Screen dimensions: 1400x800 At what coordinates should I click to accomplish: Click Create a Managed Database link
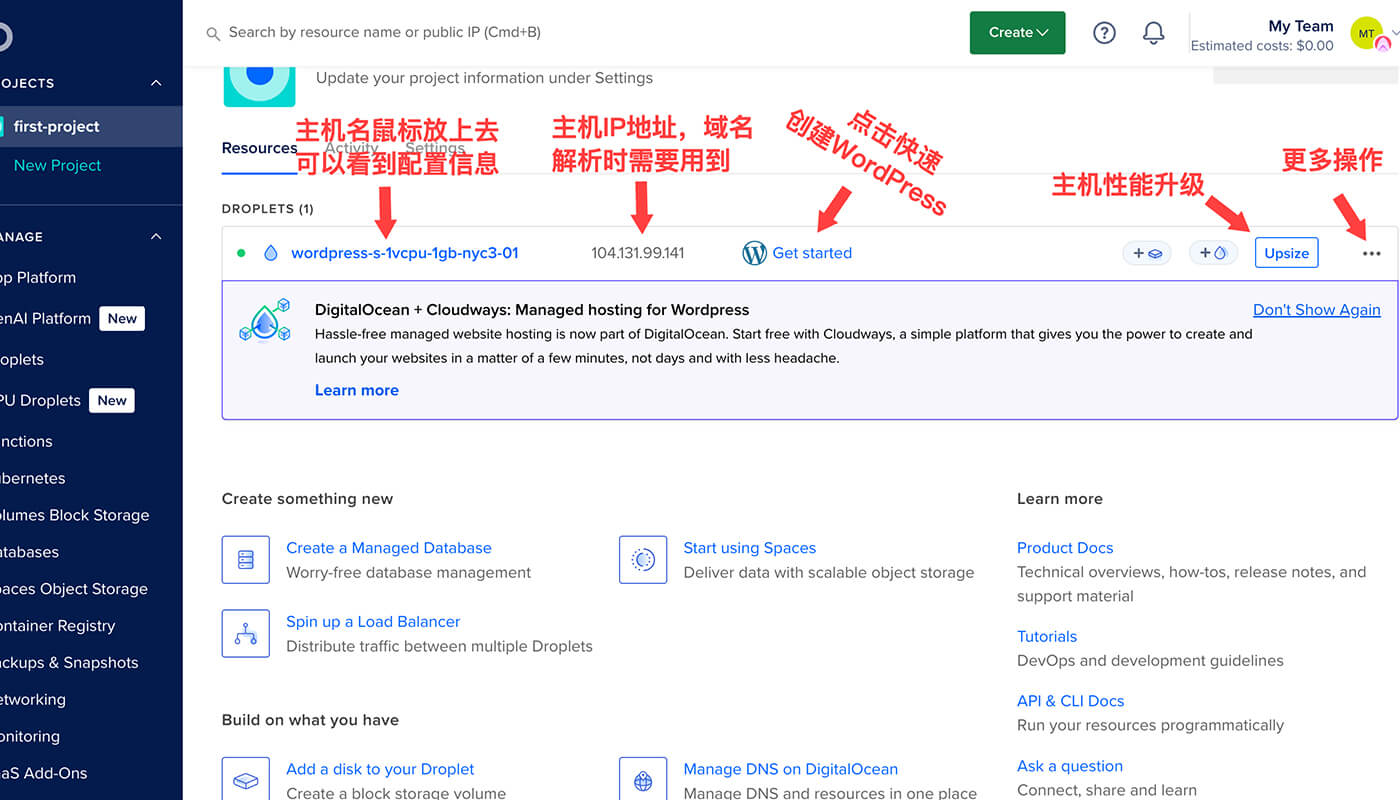click(389, 548)
